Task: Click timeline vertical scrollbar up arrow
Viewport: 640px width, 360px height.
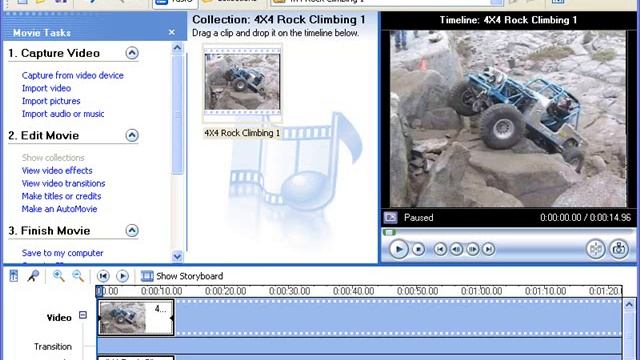Action: (629, 304)
